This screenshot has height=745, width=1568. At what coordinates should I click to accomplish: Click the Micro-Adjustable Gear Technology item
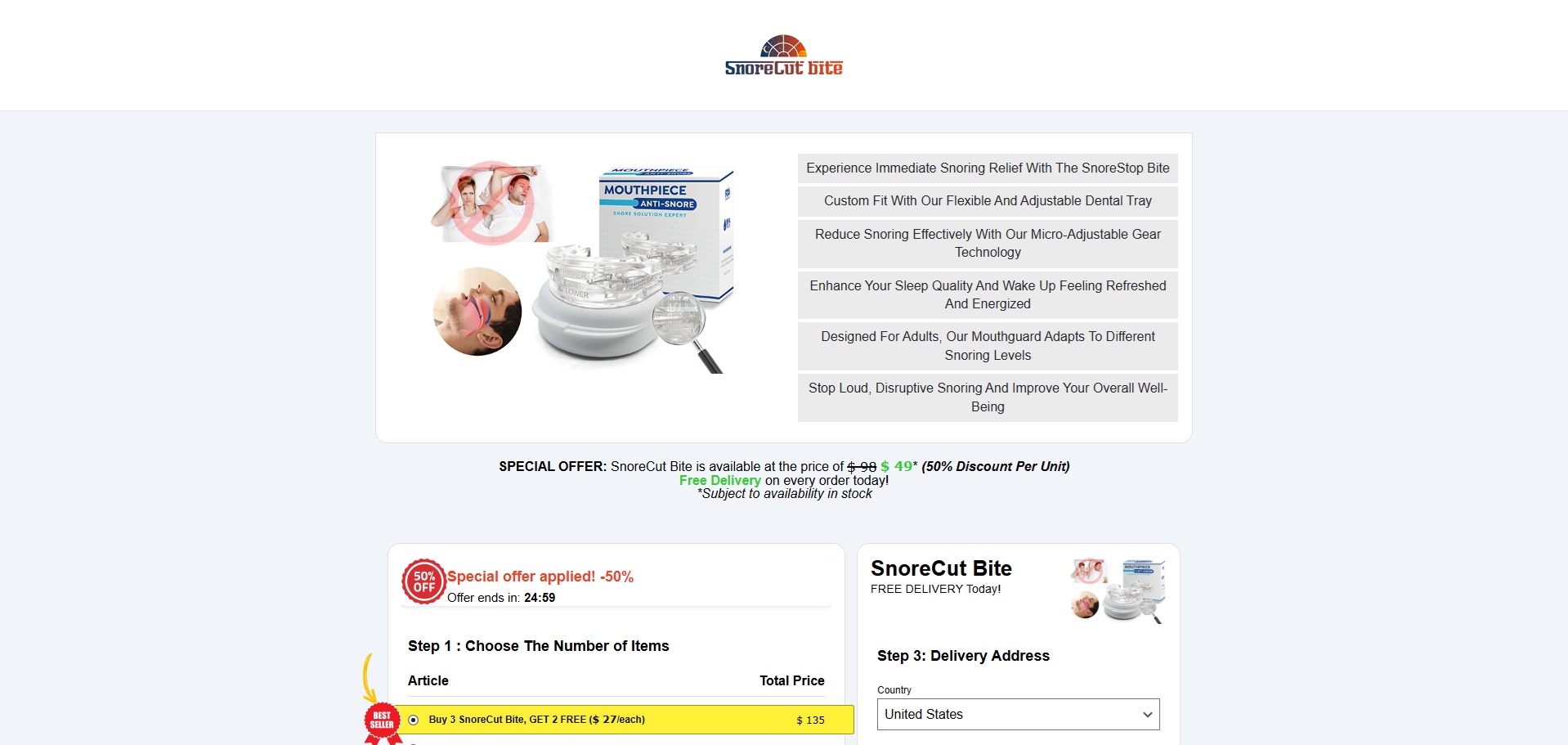tap(988, 244)
